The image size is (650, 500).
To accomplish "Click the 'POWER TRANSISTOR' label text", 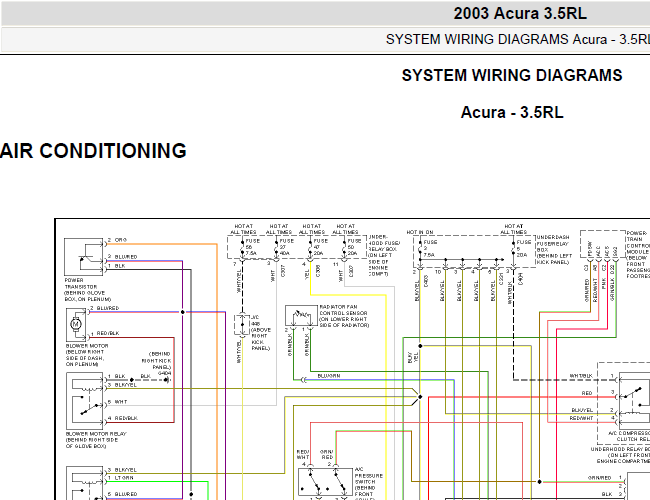I will pyautogui.click(x=81, y=284).
